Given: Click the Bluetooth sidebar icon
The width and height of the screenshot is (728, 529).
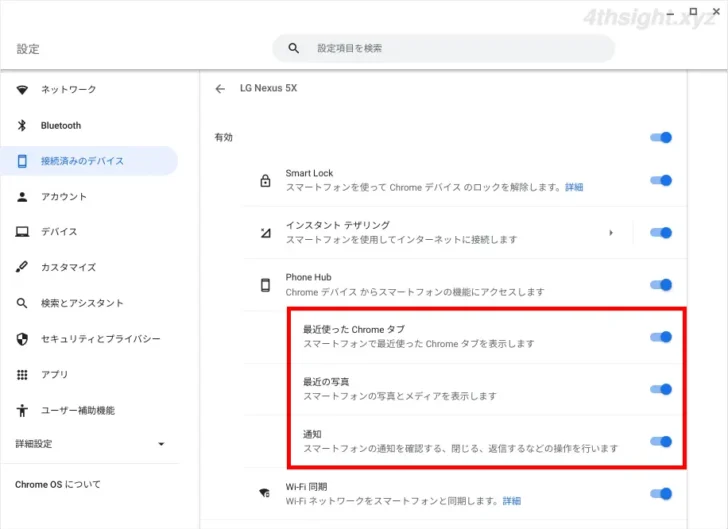Looking at the screenshot, I should (x=22, y=125).
